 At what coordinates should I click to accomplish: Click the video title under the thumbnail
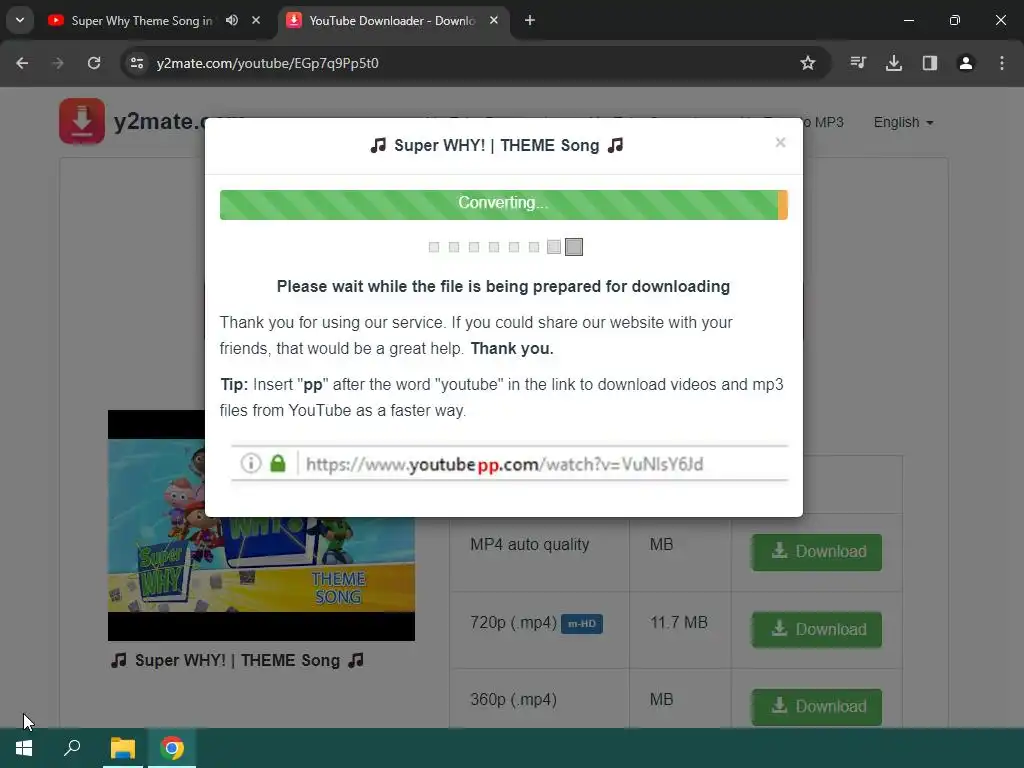pos(237,660)
